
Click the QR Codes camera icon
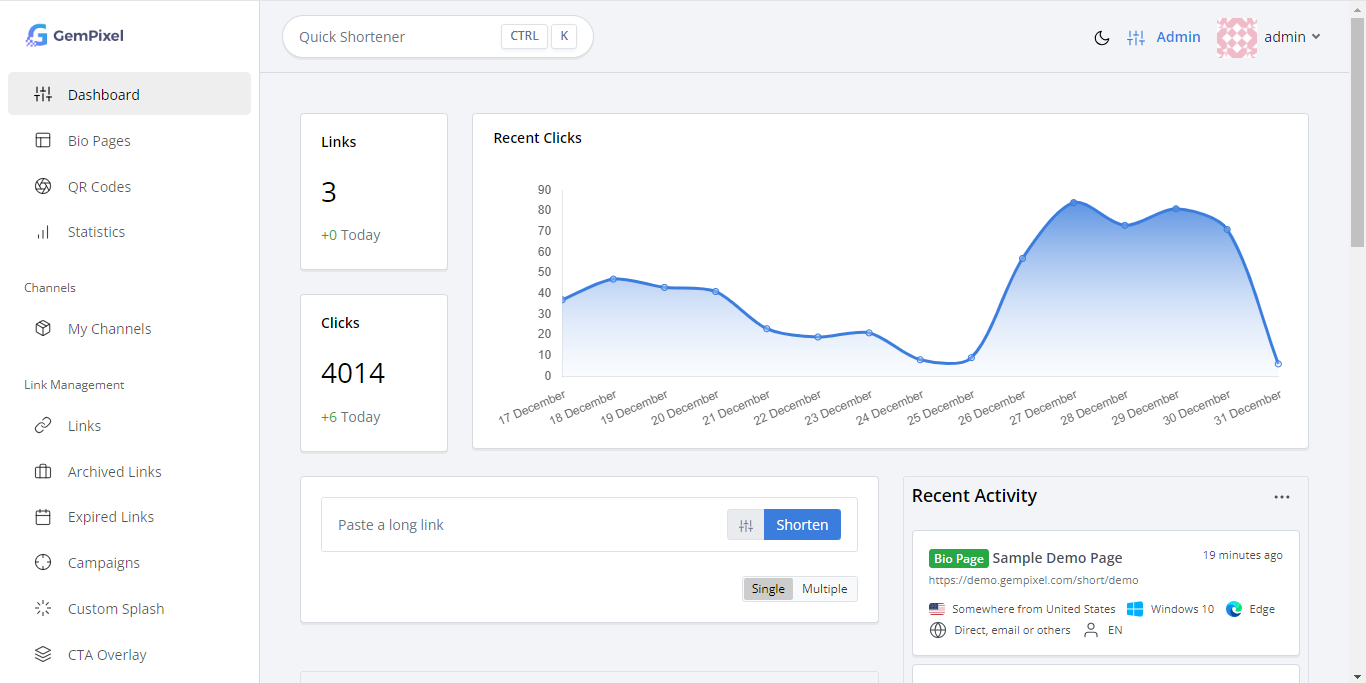43,187
